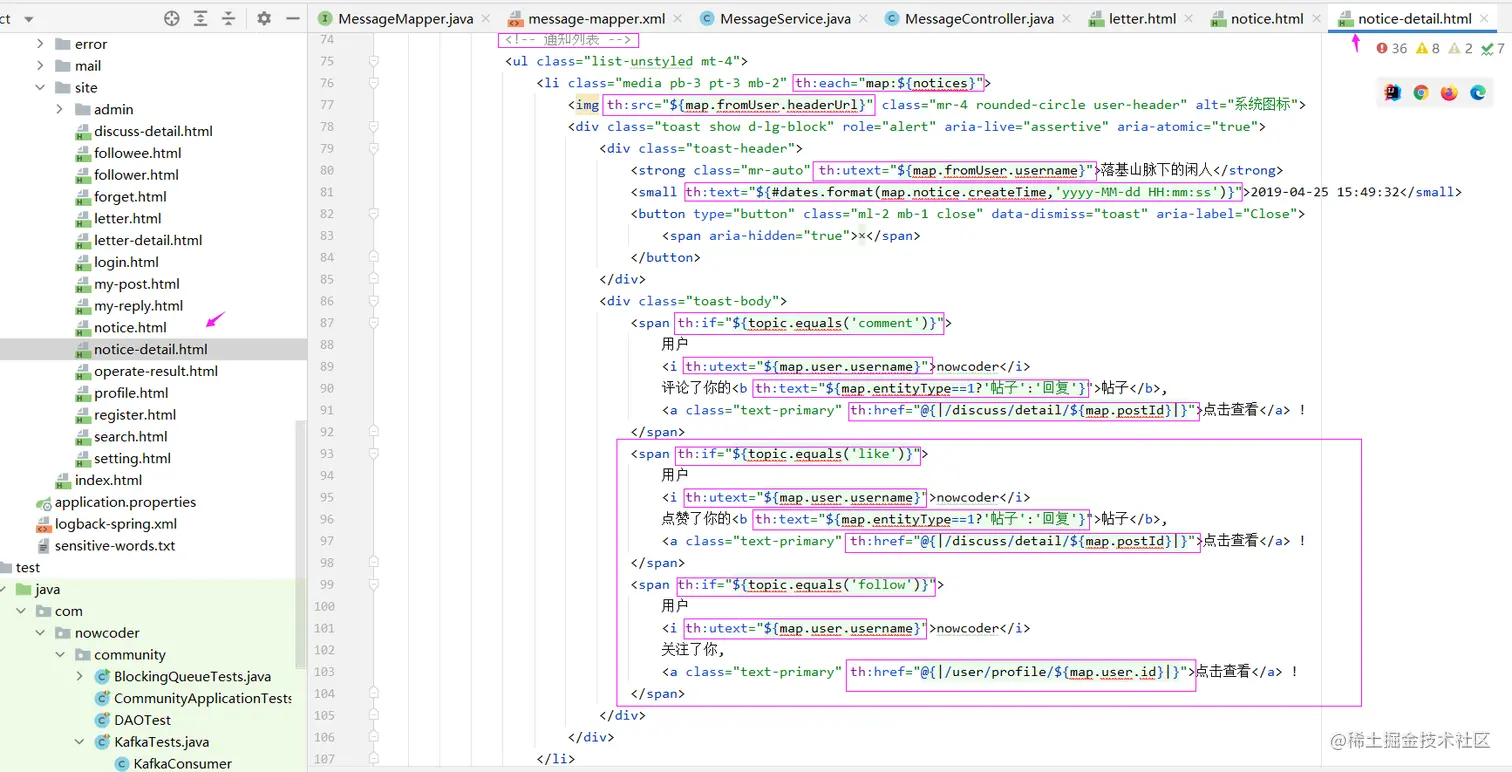Collapse the site folder
Image resolution: width=1512 pixels, height=772 pixels.
[40, 88]
